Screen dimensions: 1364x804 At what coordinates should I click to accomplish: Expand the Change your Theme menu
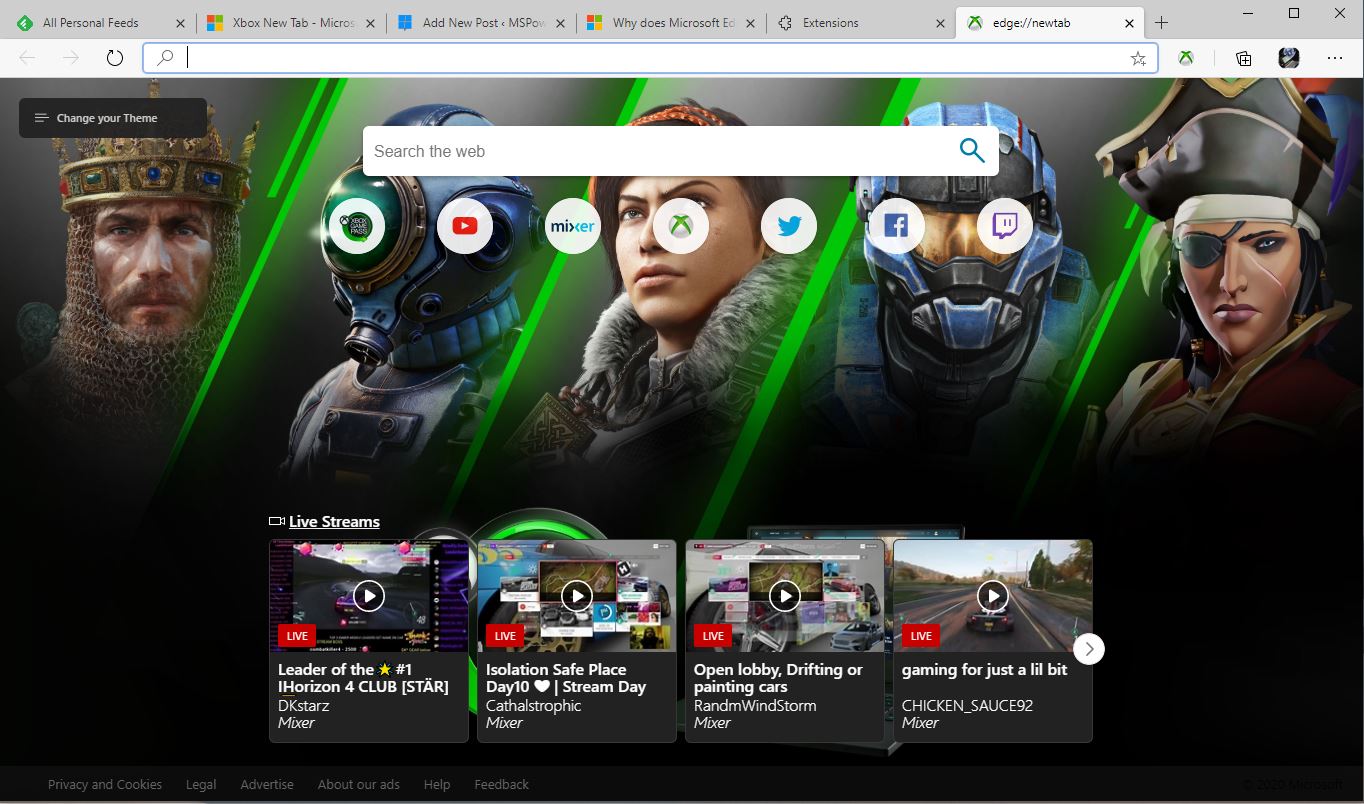pos(112,118)
